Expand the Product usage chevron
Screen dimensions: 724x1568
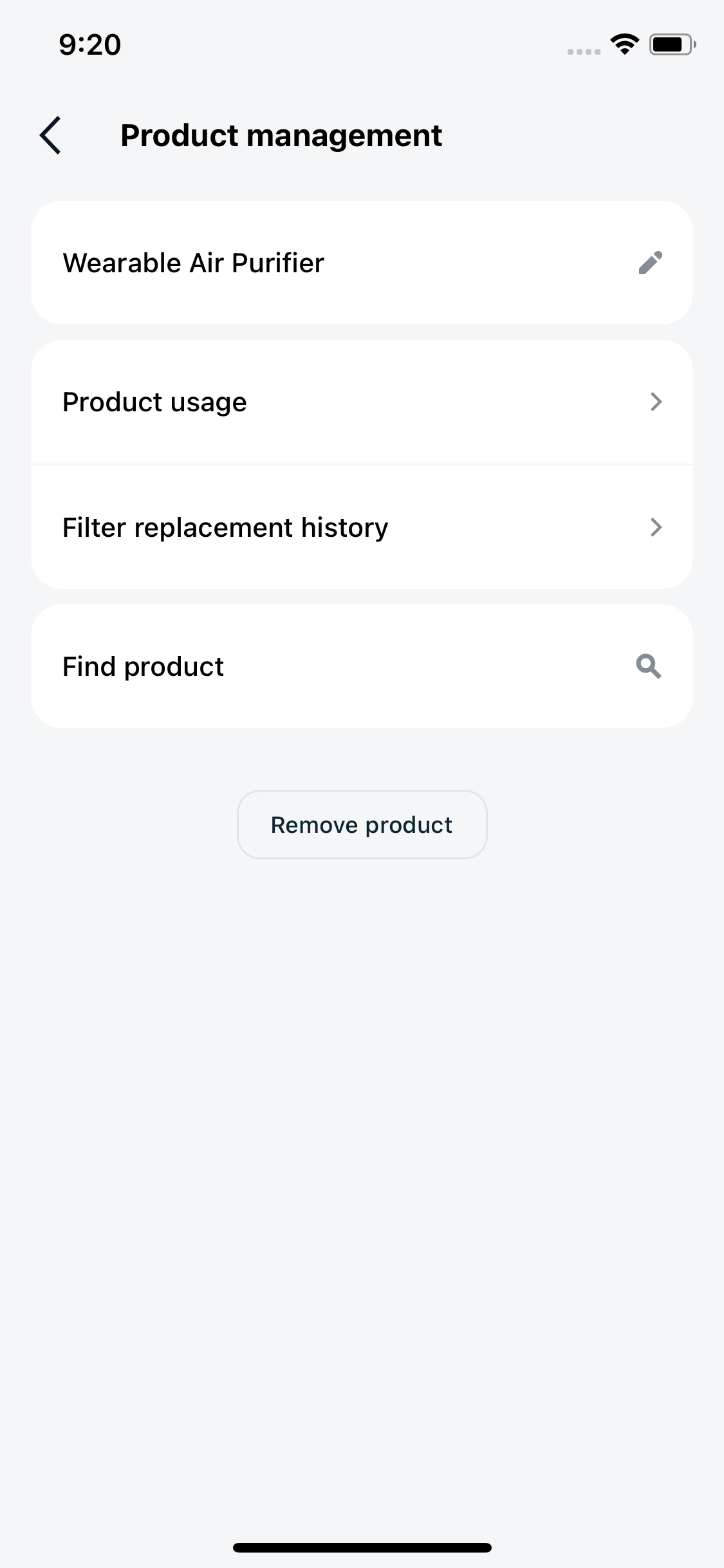pos(656,402)
